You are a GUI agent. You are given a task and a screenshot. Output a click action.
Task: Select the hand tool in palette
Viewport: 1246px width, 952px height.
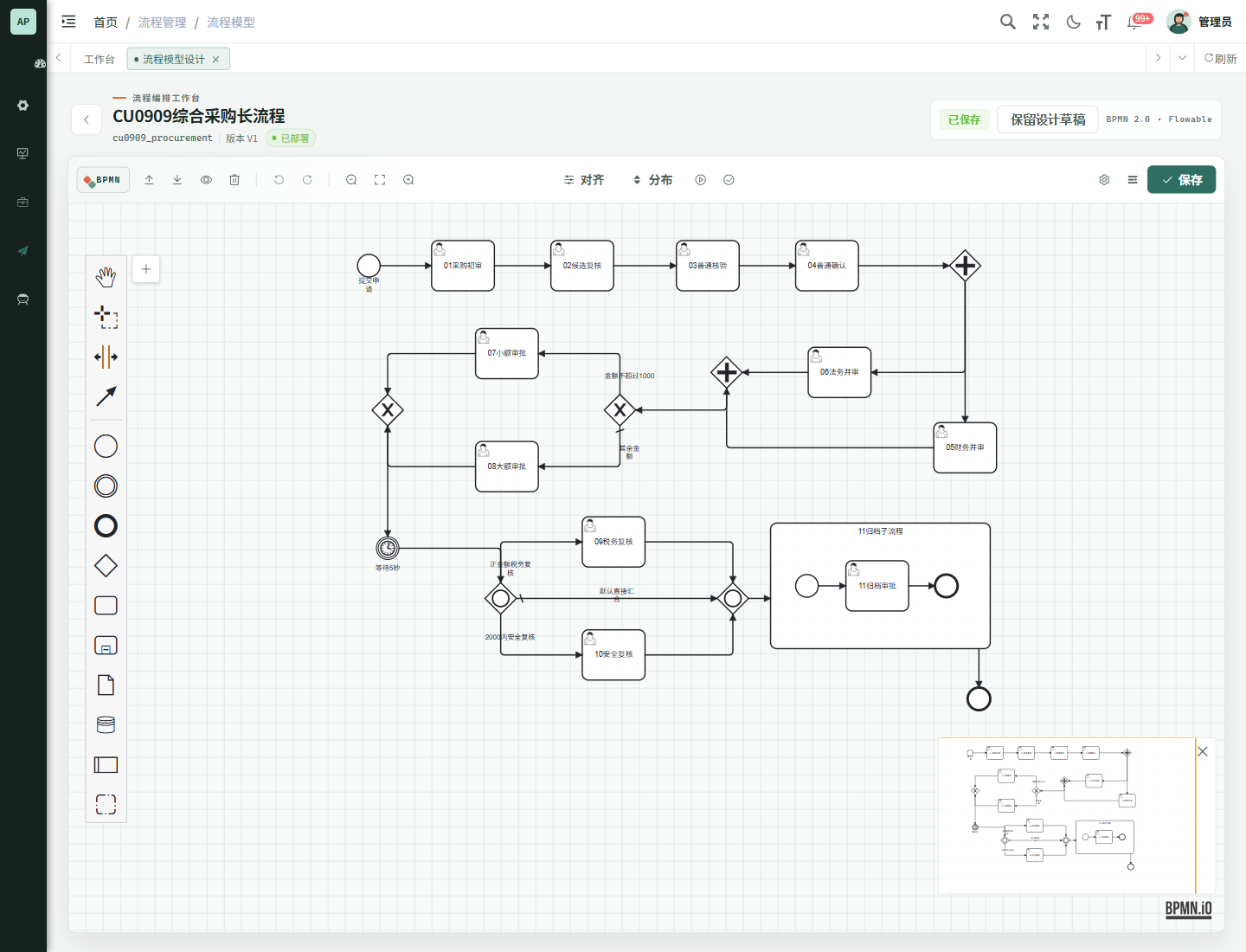(x=106, y=277)
